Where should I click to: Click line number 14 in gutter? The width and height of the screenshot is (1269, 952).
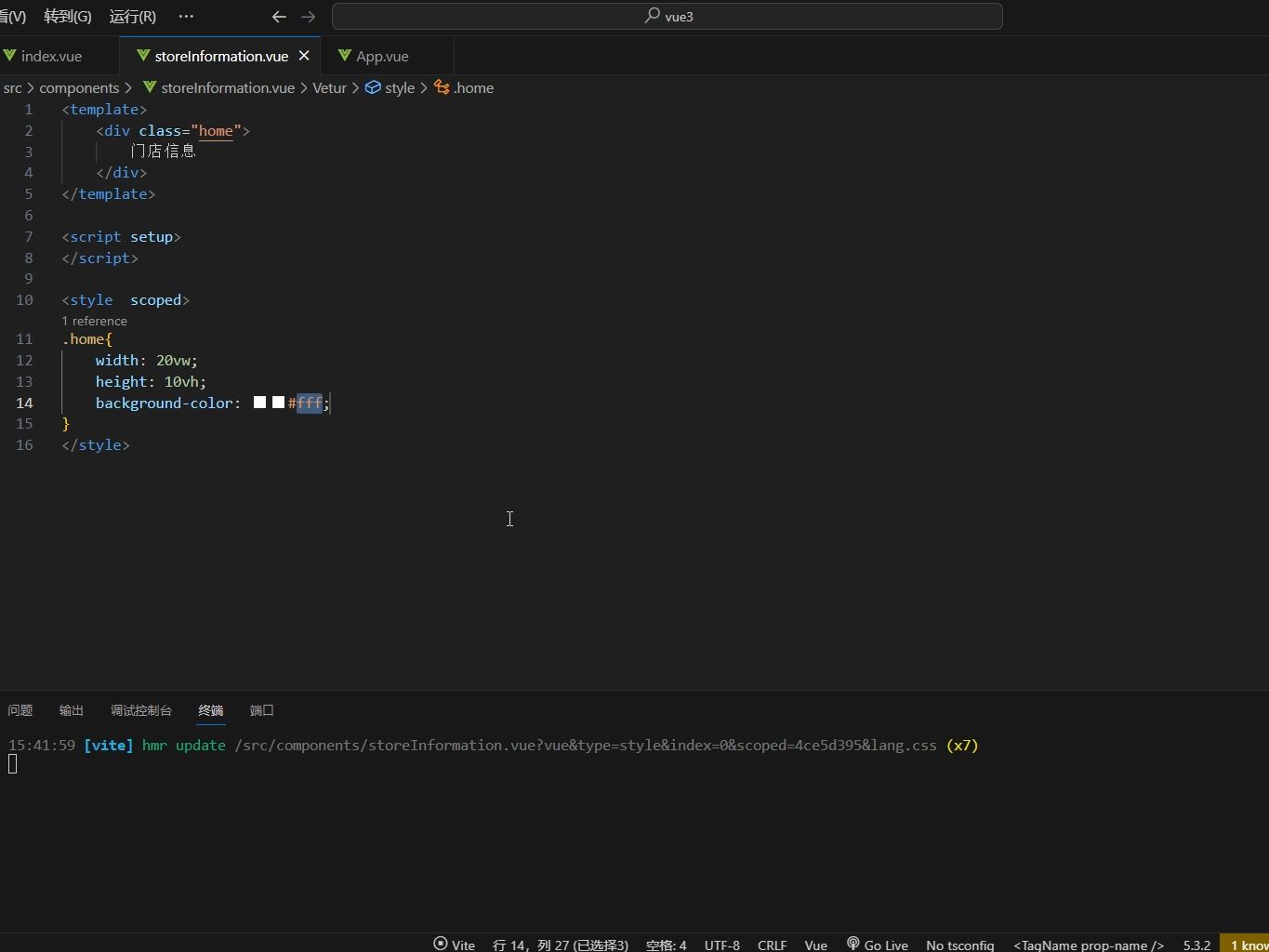[24, 403]
